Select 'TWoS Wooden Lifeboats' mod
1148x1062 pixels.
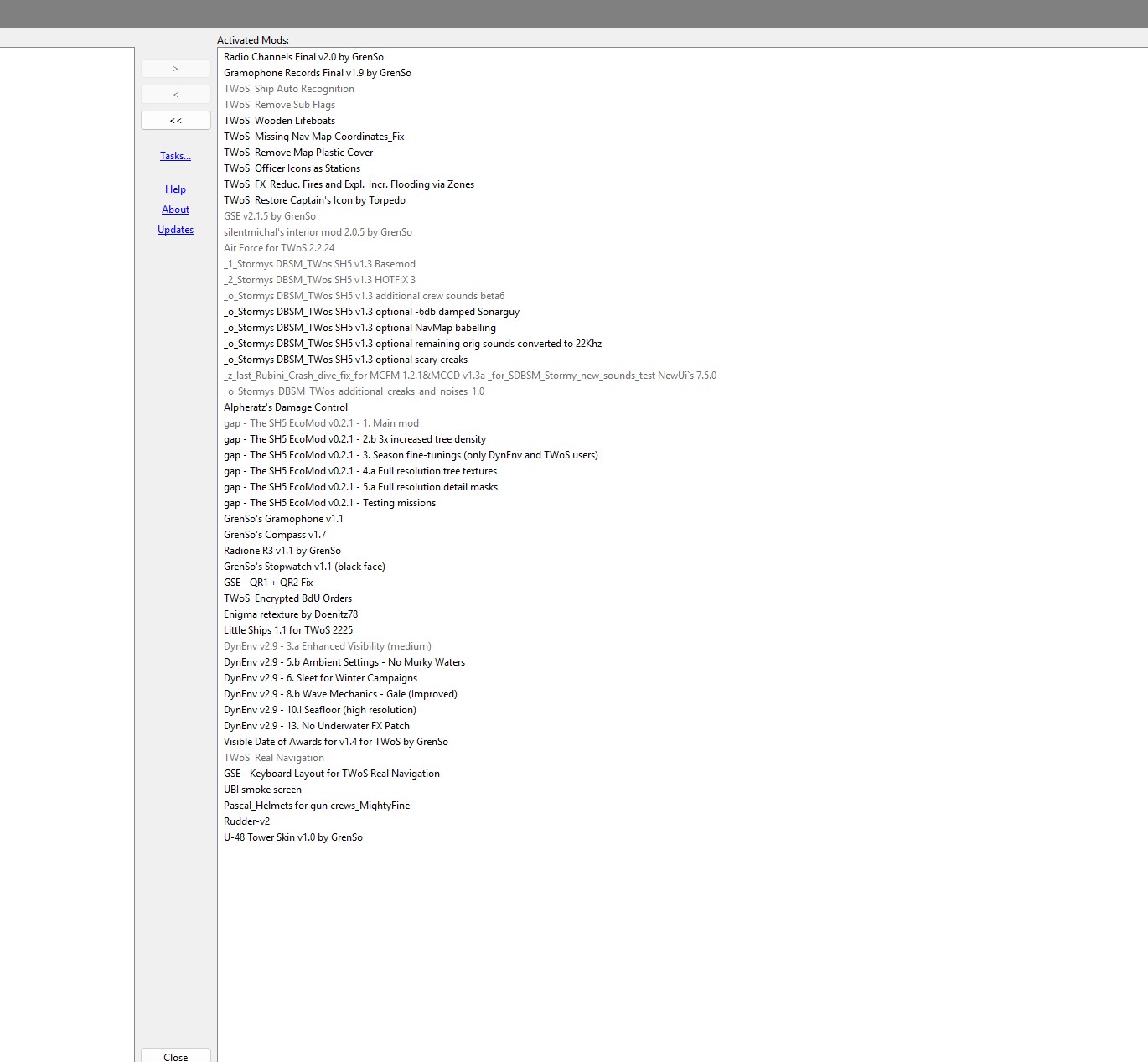279,121
